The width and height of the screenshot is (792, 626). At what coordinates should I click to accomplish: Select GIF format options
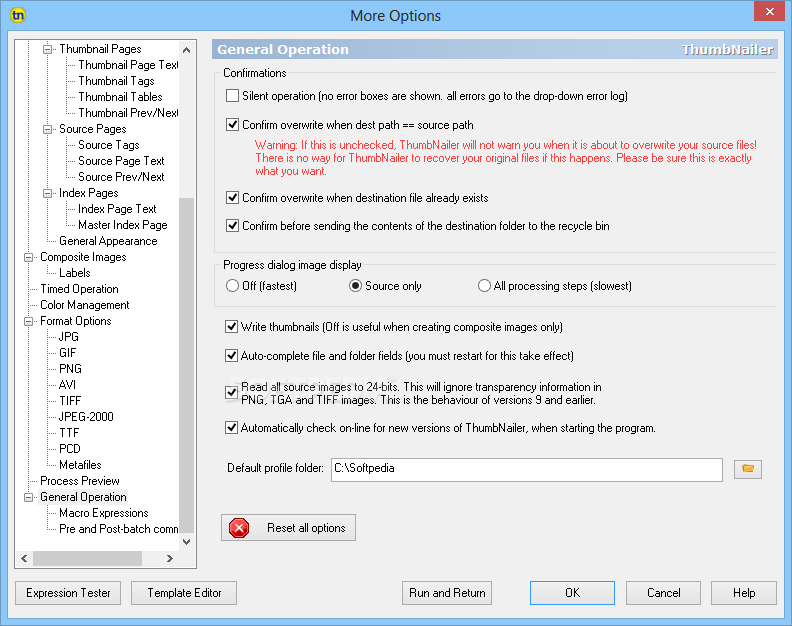point(68,353)
